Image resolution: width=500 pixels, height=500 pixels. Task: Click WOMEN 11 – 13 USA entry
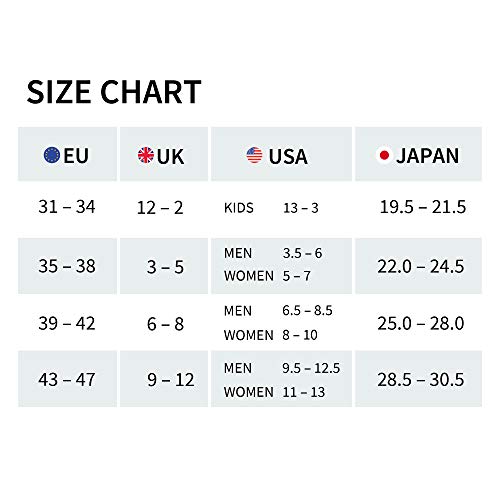coord(274,392)
